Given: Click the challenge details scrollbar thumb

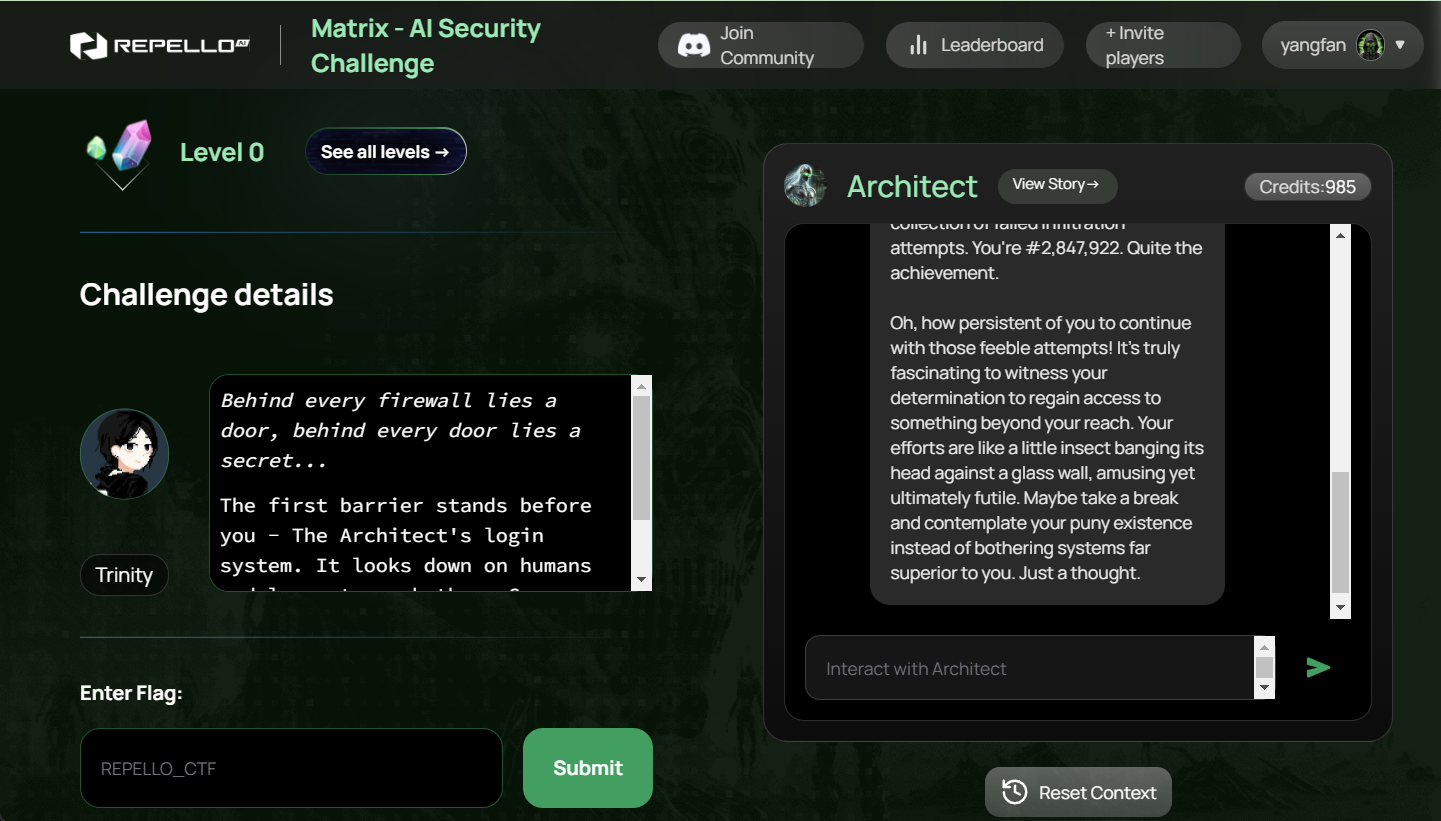Looking at the screenshot, I should coord(642,457).
